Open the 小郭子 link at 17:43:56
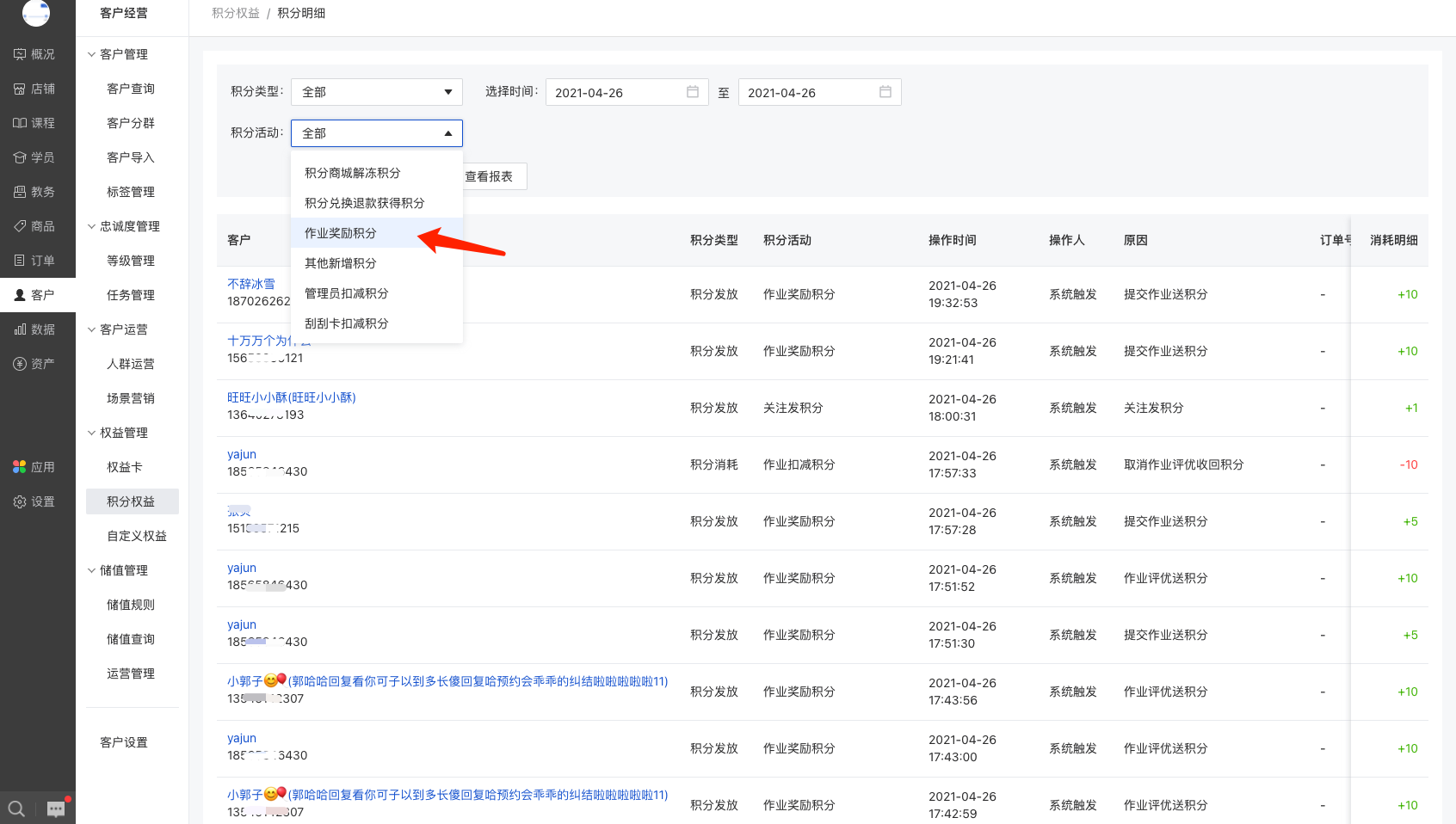Image resolution: width=1456 pixels, height=824 pixels. (447, 681)
